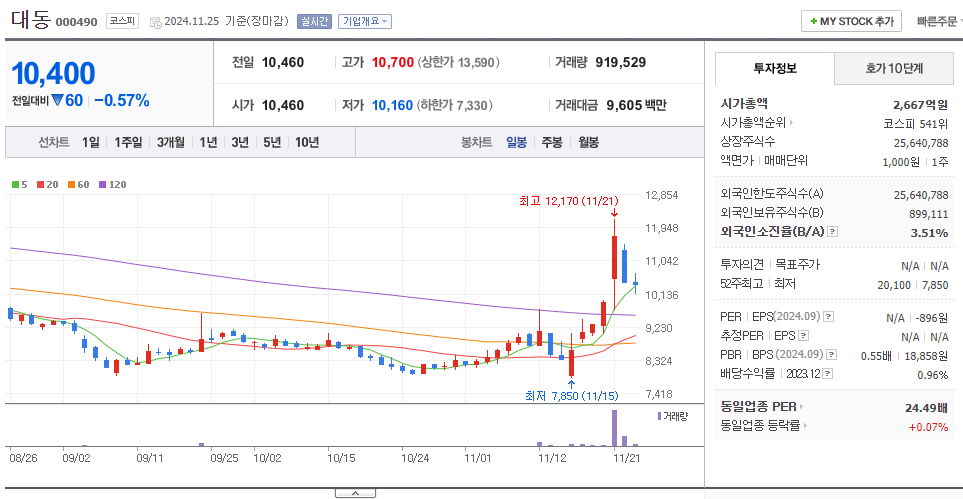Click the 고가 value 10,700
Viewport: 963px width, 499px height.
[x=393, y=62]
